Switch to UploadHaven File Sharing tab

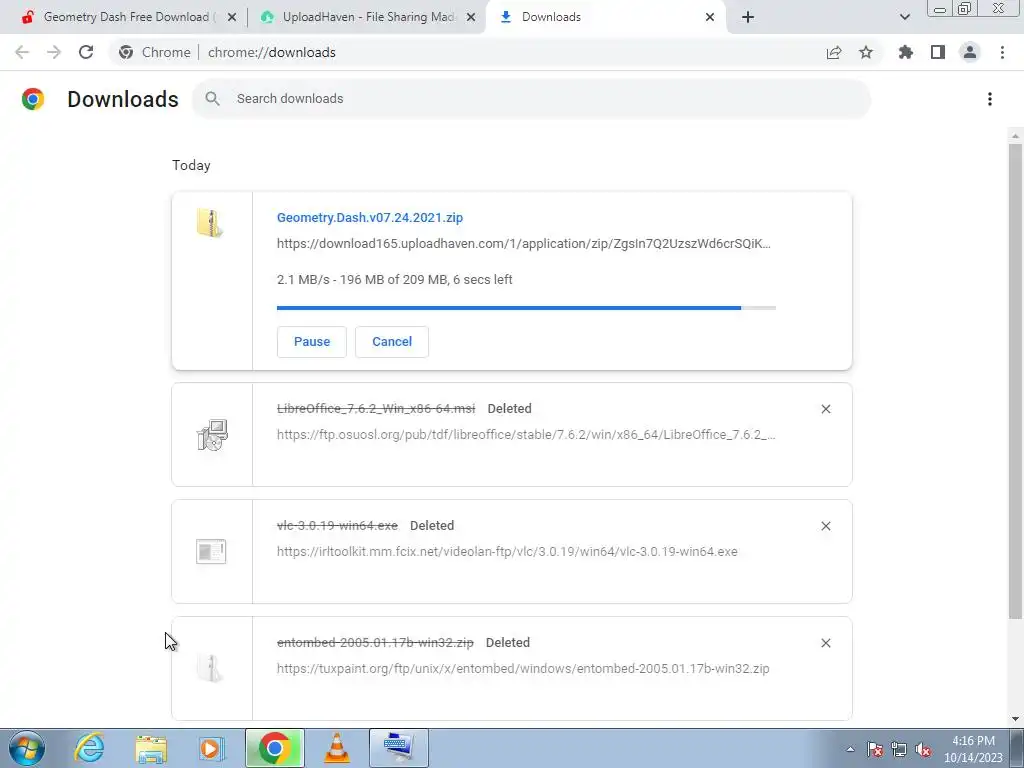(366, 17)
